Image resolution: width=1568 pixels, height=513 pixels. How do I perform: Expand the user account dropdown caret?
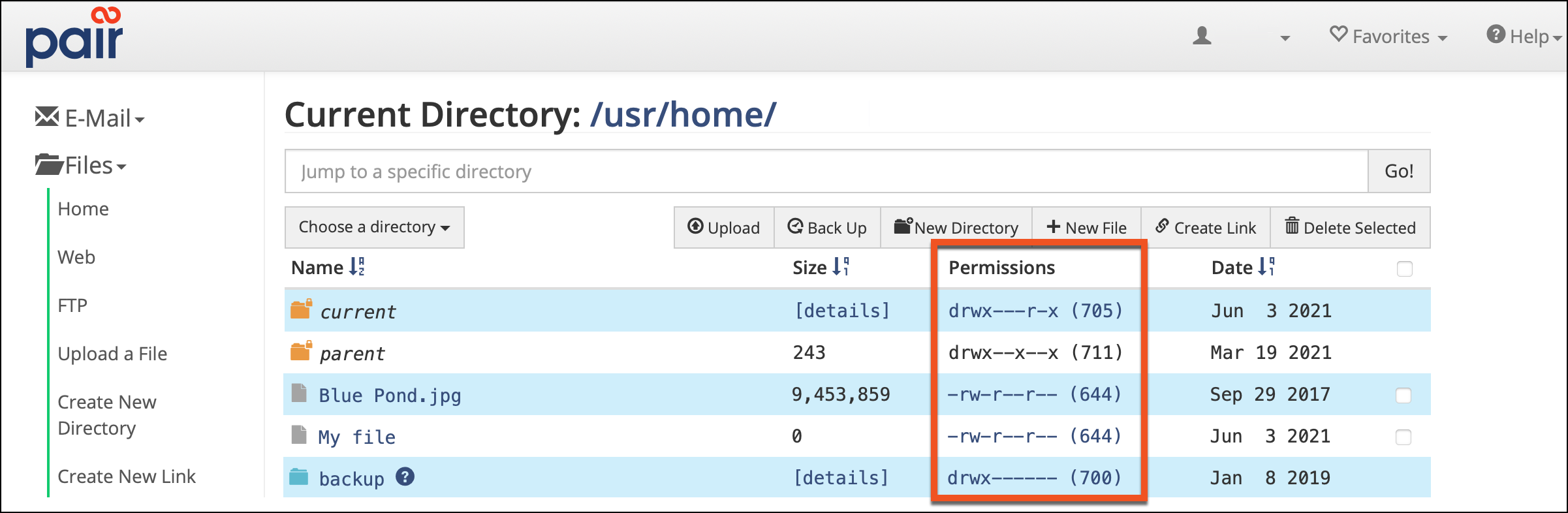tap(1285, 39)
